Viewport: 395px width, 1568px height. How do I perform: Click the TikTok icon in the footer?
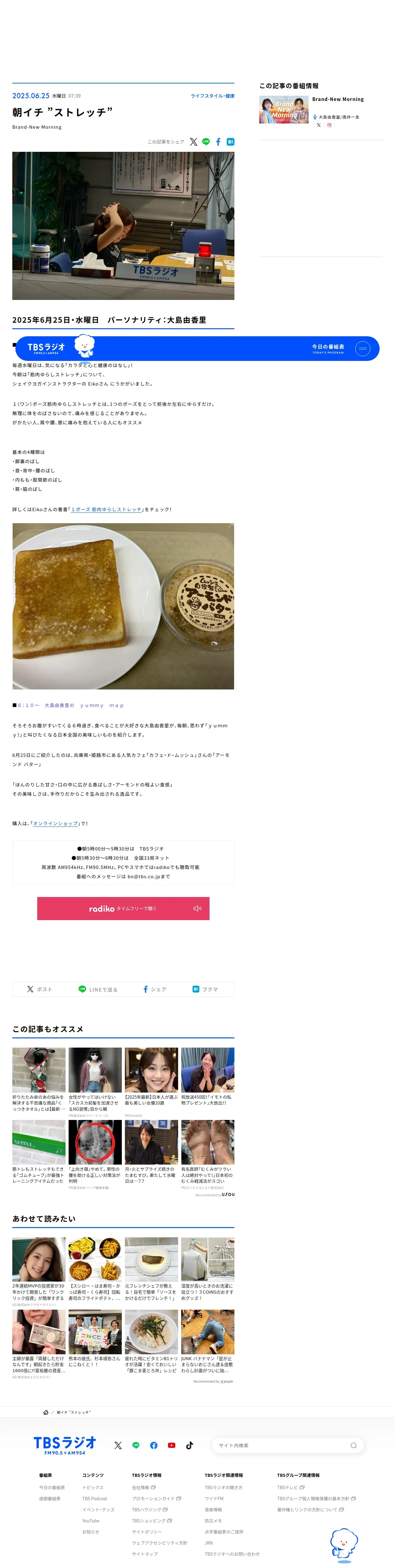click(190, 1445)
